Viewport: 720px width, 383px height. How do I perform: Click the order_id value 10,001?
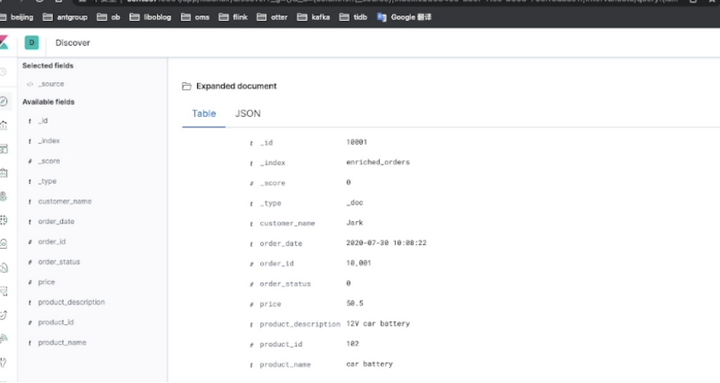point(359,264)
